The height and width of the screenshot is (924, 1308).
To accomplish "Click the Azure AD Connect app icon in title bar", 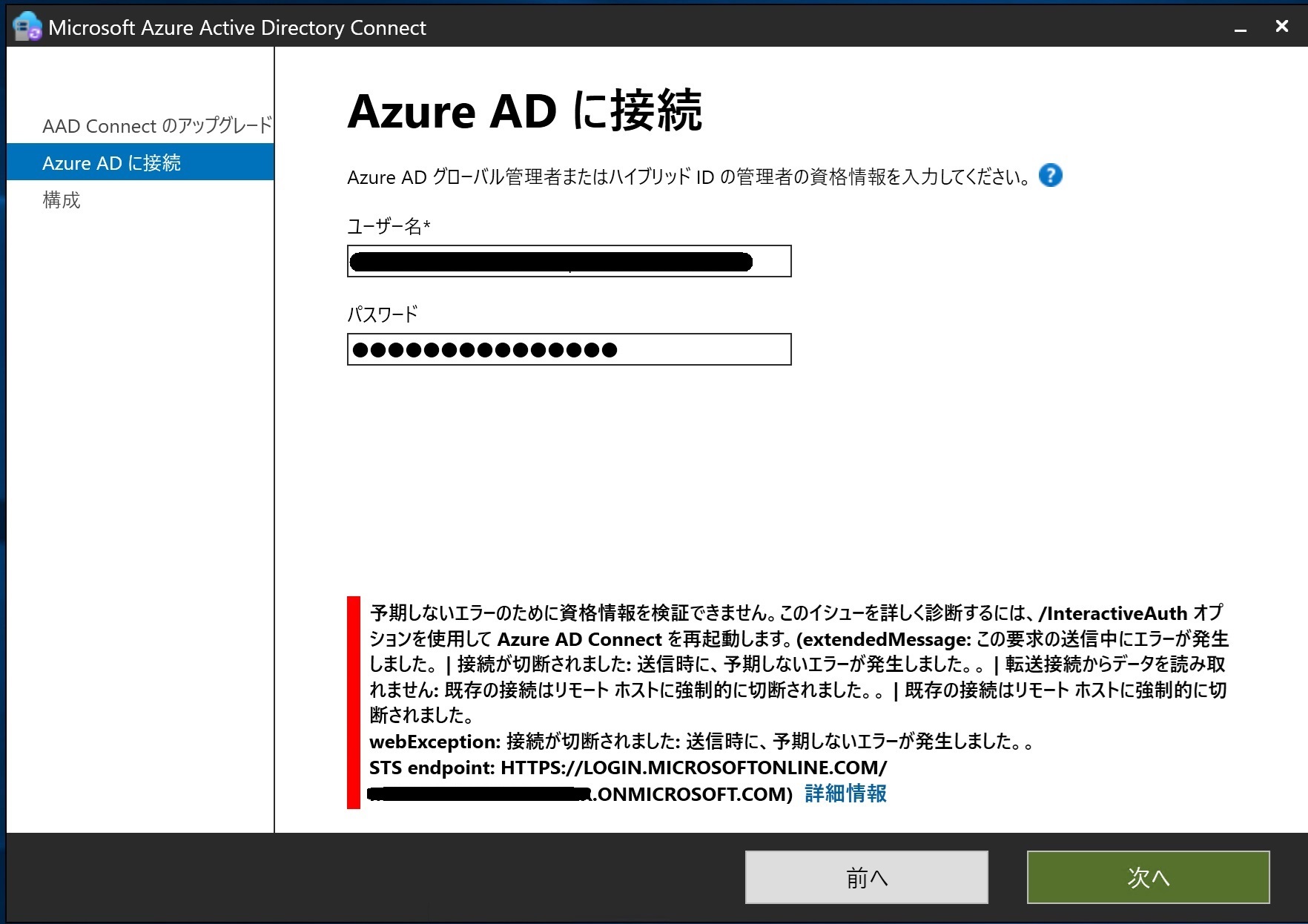I will click(x=27, y=27).
